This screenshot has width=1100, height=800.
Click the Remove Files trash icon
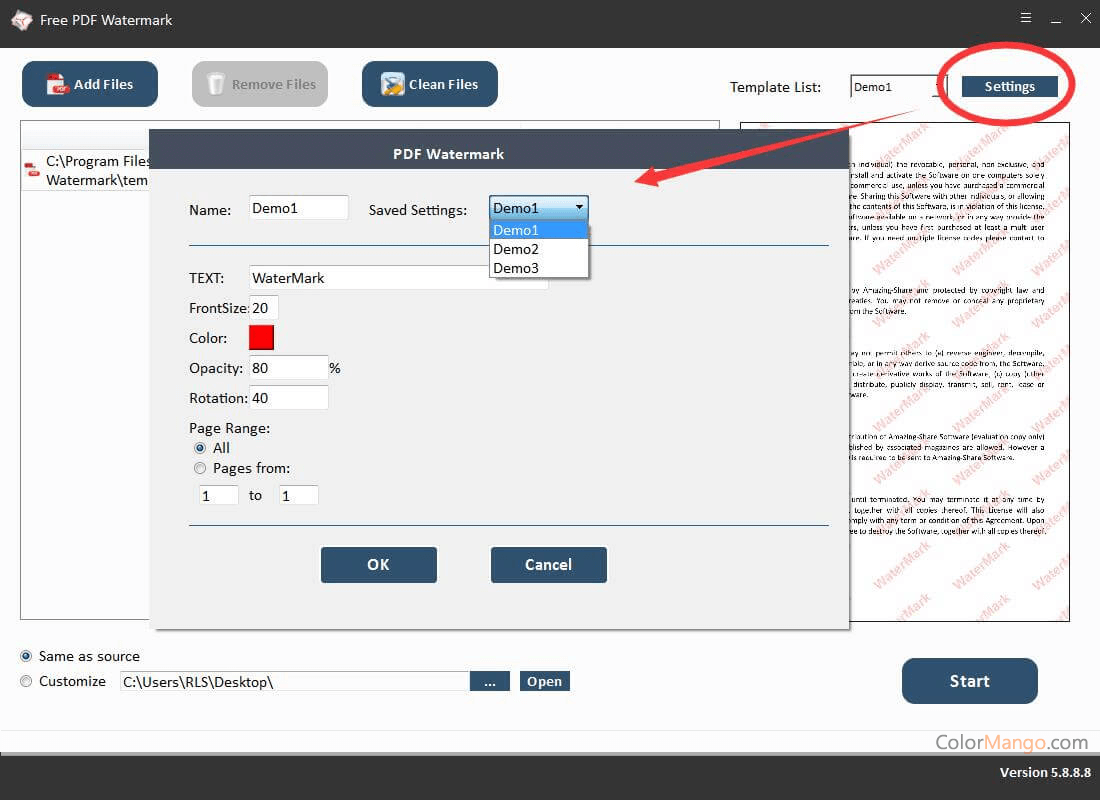pyautogui.click(x=216, y=85)
